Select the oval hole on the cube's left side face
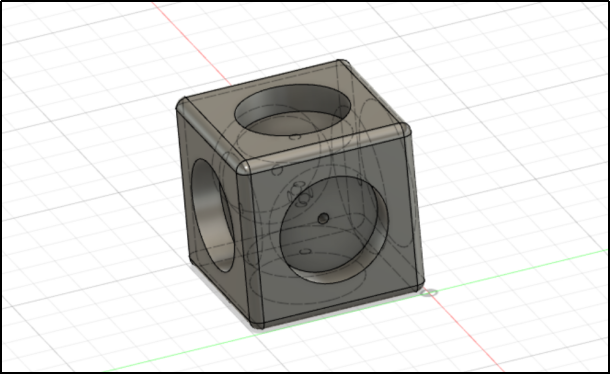This screenshot has width=610, height=375. click(x=212, y=215)
